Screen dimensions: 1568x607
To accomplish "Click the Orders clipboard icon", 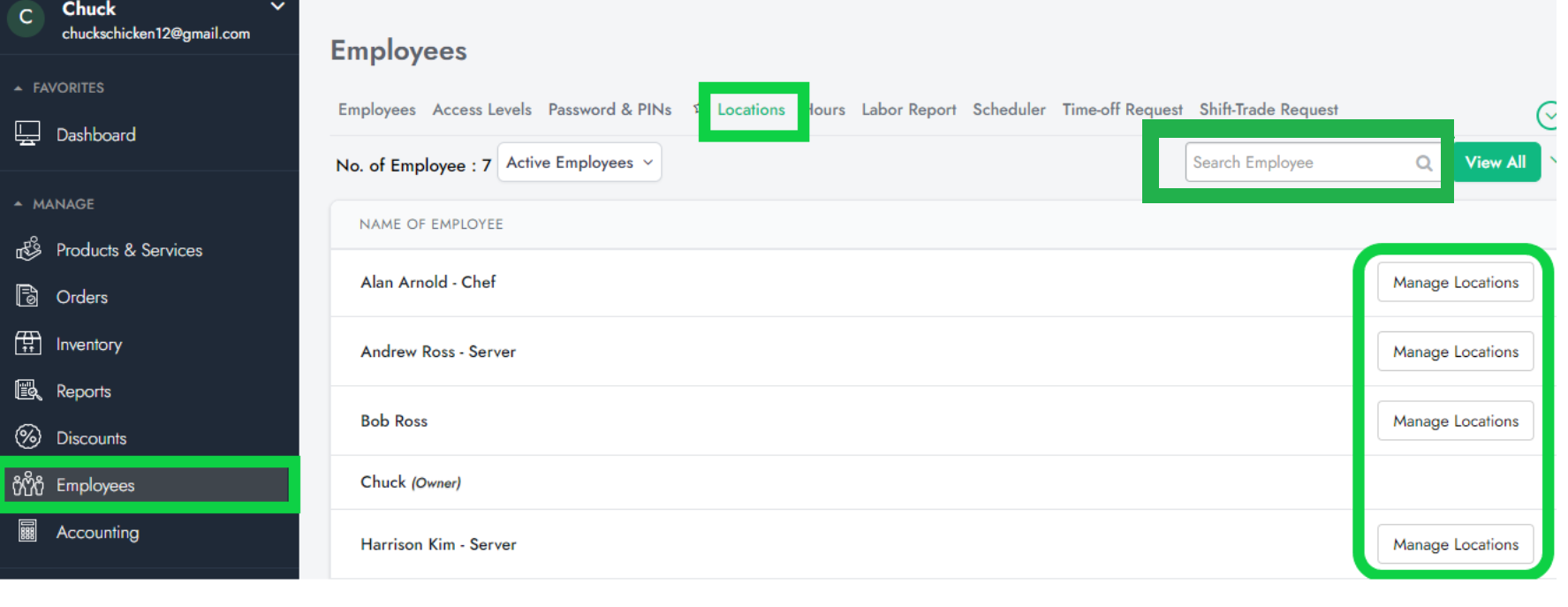I will (x=27, y=296).
